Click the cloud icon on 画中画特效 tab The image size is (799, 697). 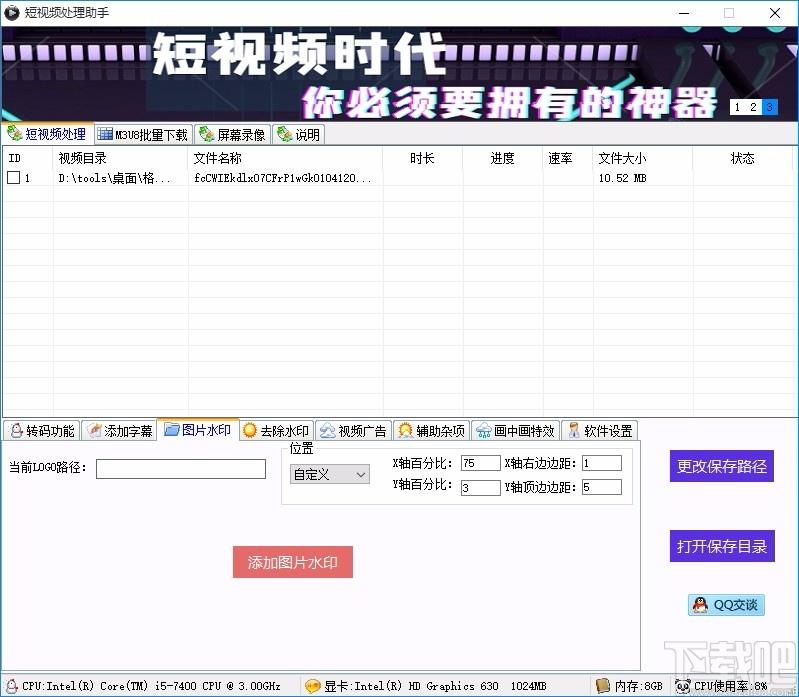483,431
